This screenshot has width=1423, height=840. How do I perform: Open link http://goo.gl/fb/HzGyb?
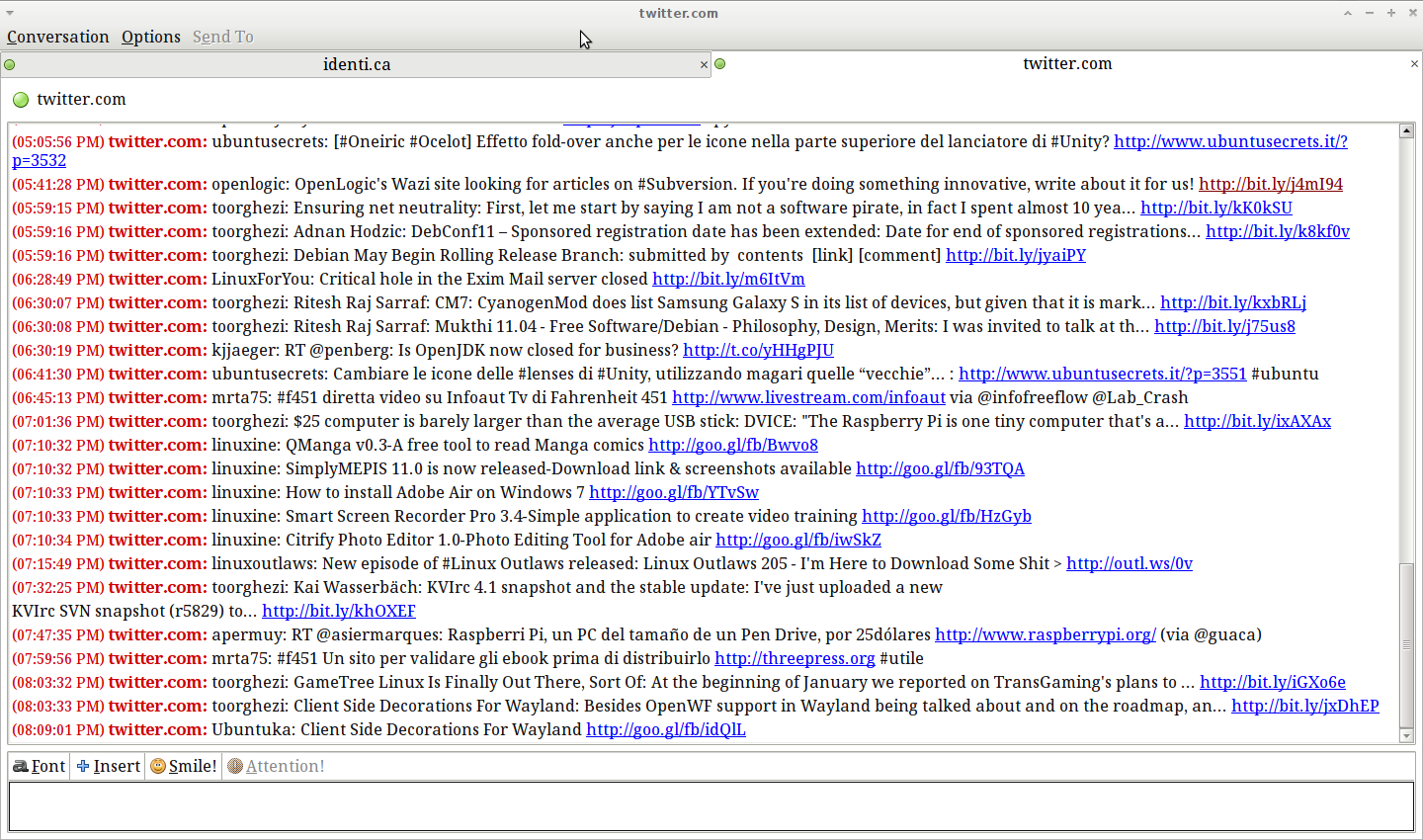coord(947,516)
